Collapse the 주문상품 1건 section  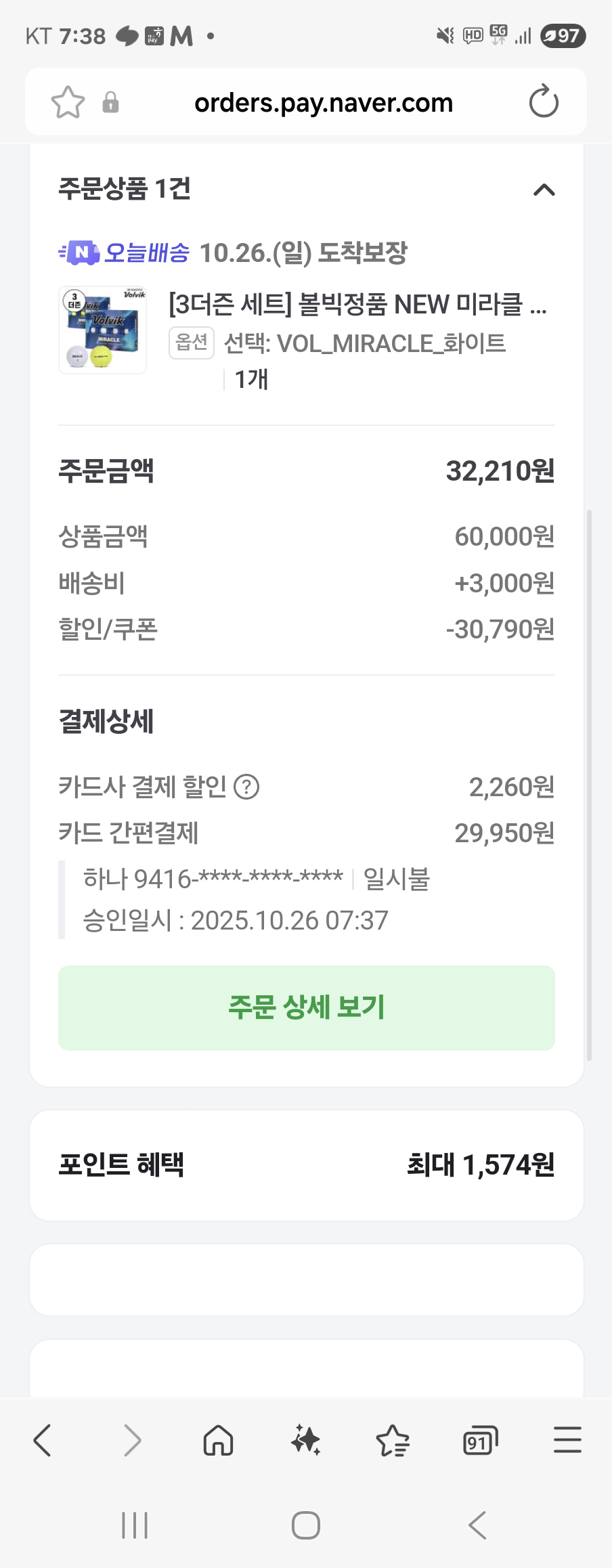(x=544, y=190)
